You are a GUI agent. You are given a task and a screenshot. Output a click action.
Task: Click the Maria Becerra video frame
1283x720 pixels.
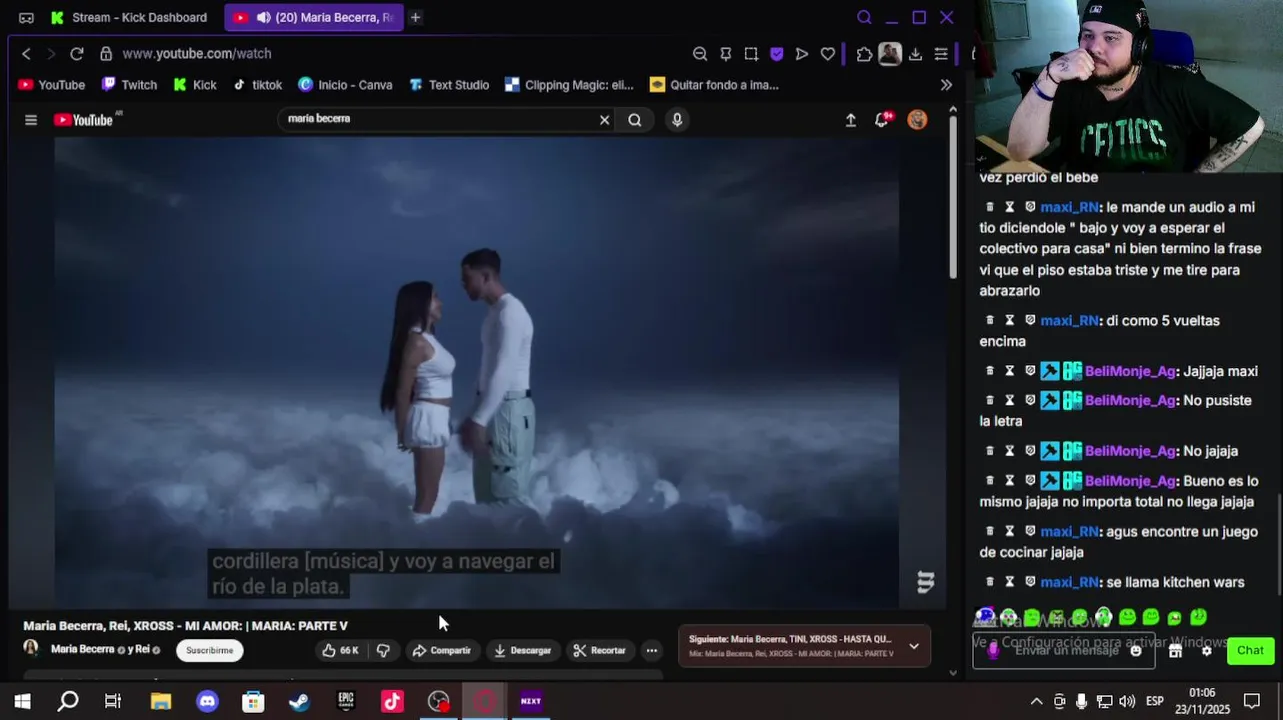tap(476, 372)
